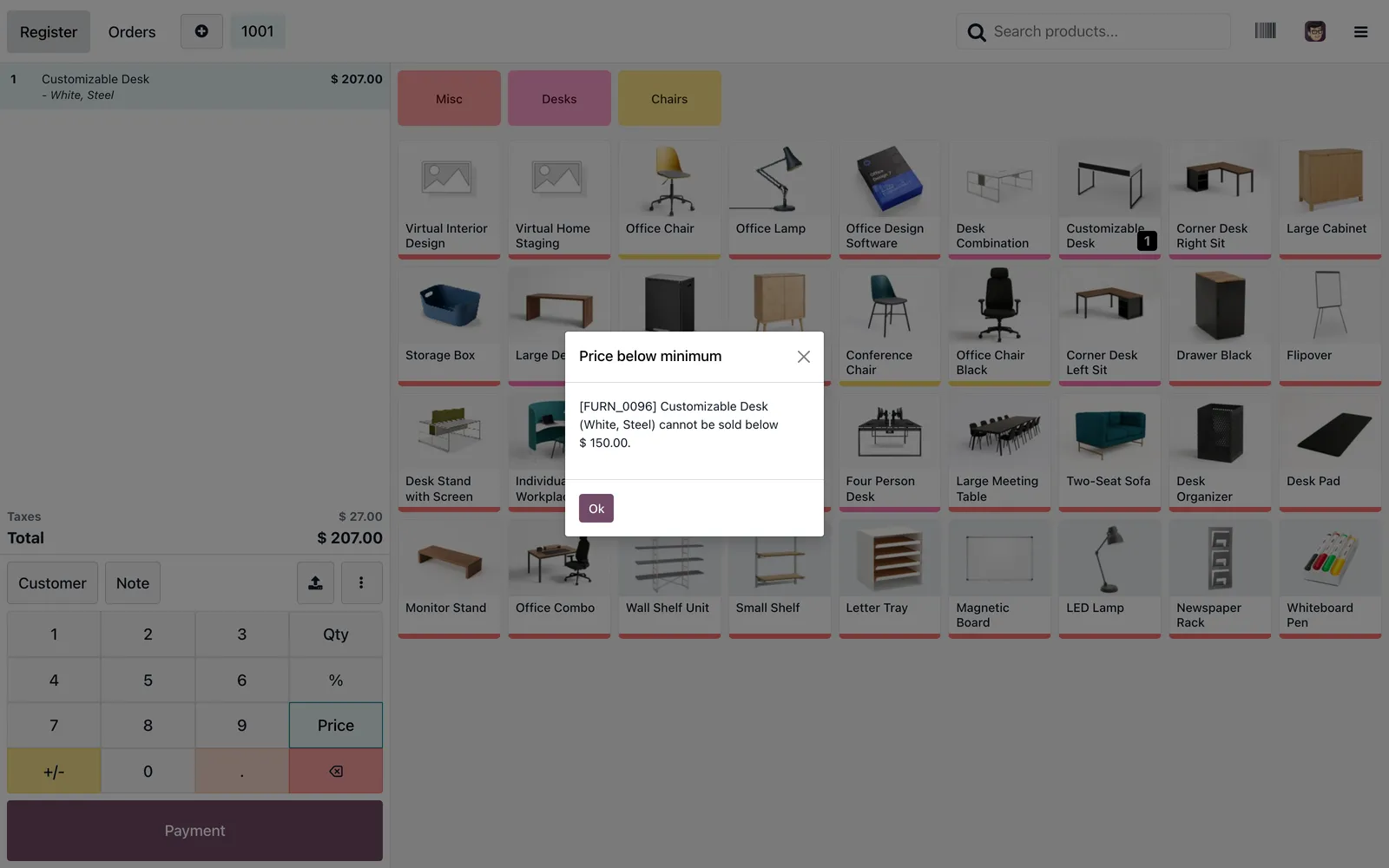This screenshot has width=1389, height=868.
Task: Toggle sign with +/- key
Action: pos(54,771)
